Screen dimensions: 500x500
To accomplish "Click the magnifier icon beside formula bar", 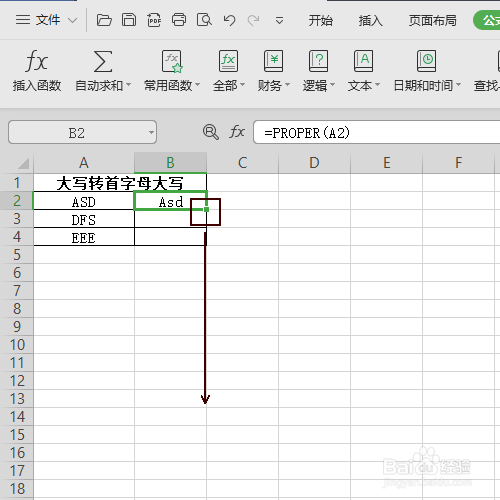I will pyautogui.click(x=211, y=132).
